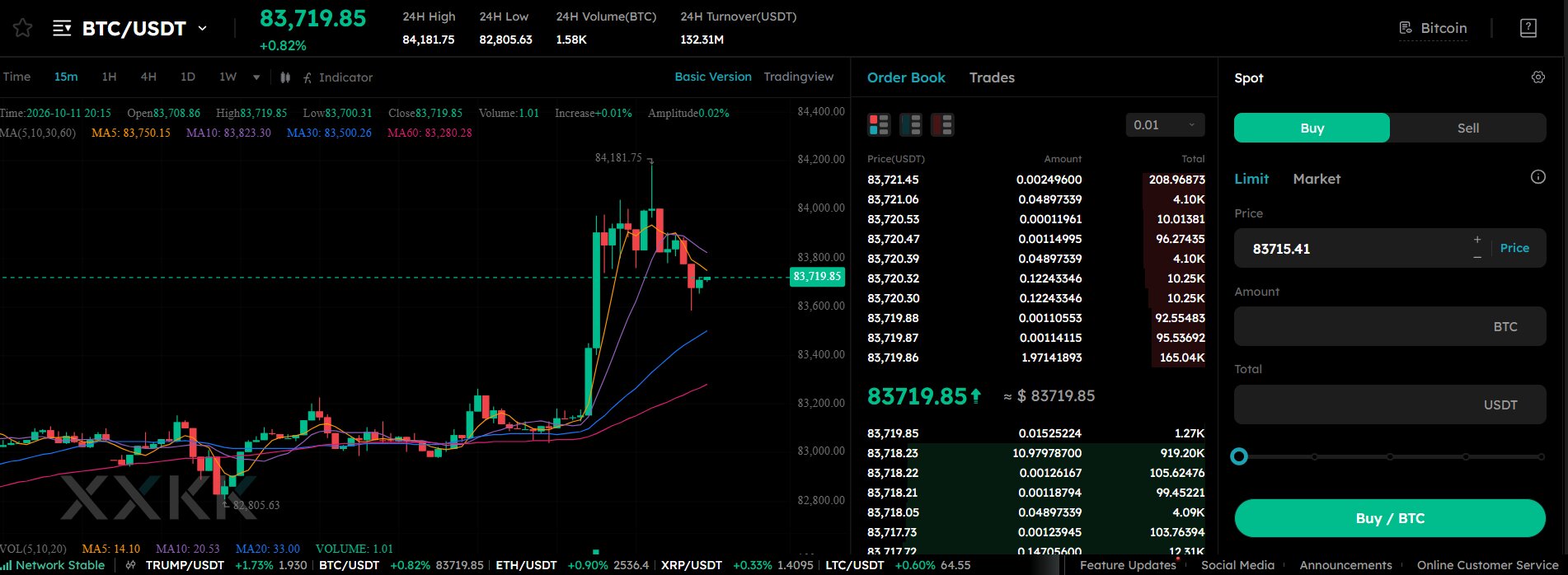1568x575 pixels.
Task: Open the Indicator settings
Action: coord(338,77)
